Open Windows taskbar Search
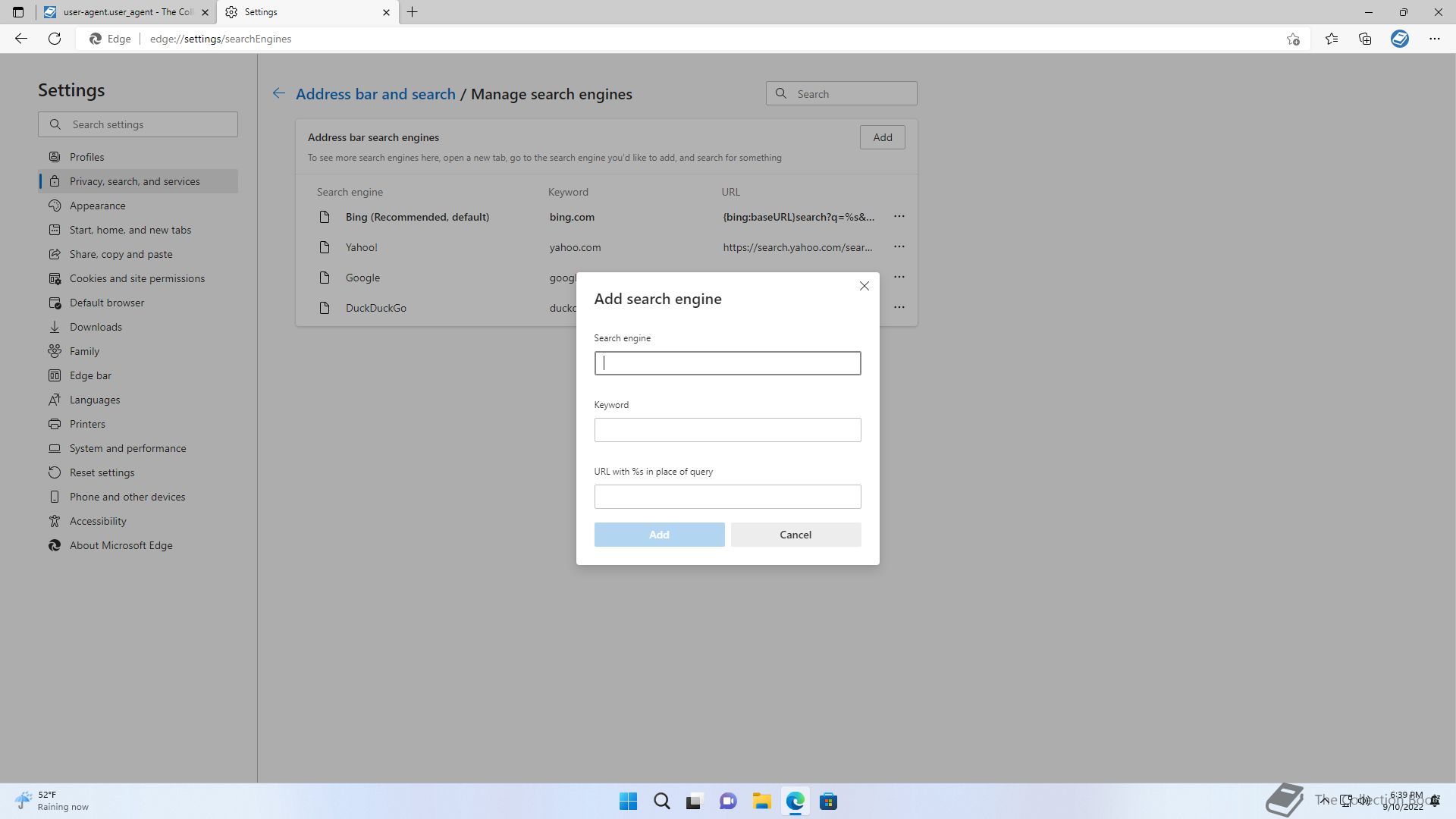 661,802
